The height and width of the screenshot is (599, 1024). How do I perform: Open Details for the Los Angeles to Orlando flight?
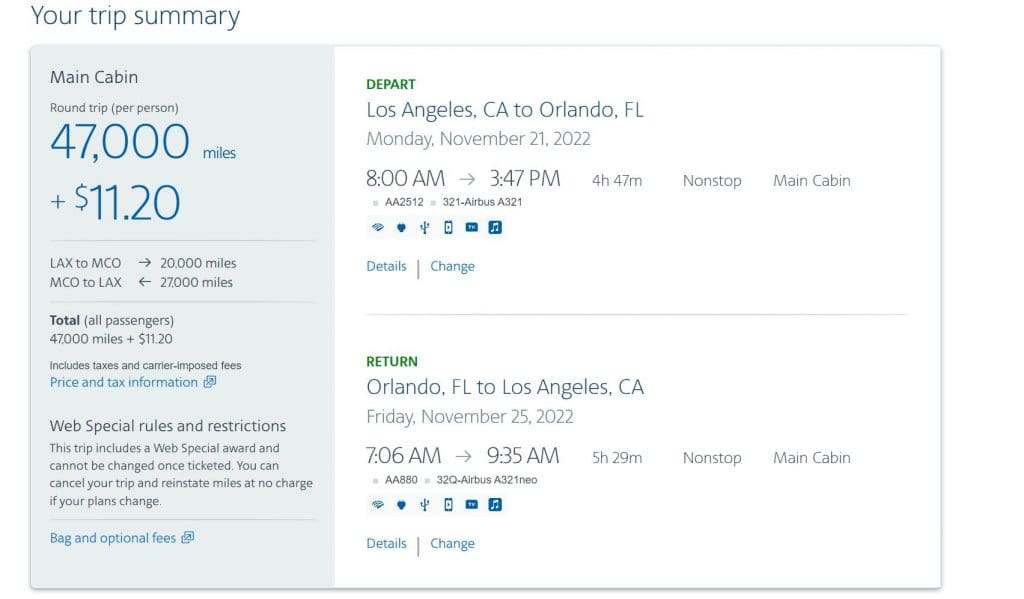[x=386, y=266]
